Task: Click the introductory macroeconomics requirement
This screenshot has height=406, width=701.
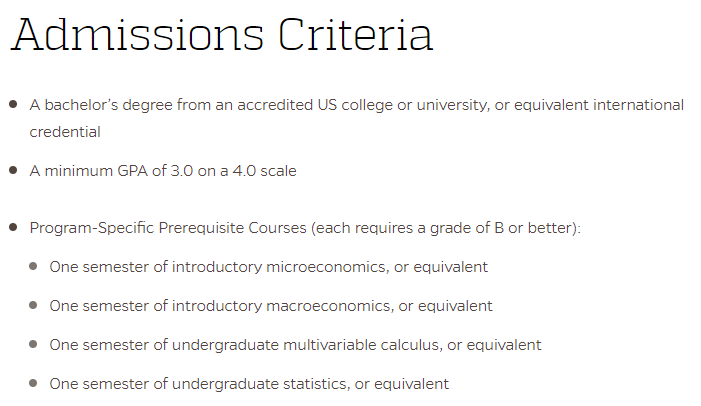Action: click(x=271, y=306)
